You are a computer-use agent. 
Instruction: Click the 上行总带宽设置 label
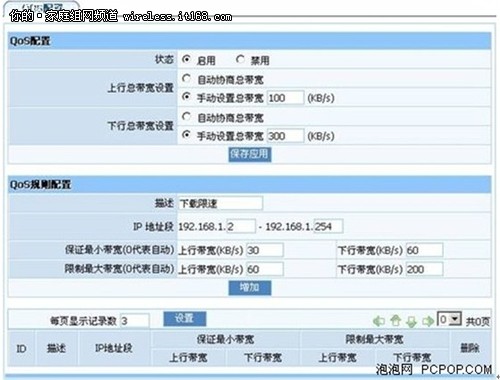[140, 88]
